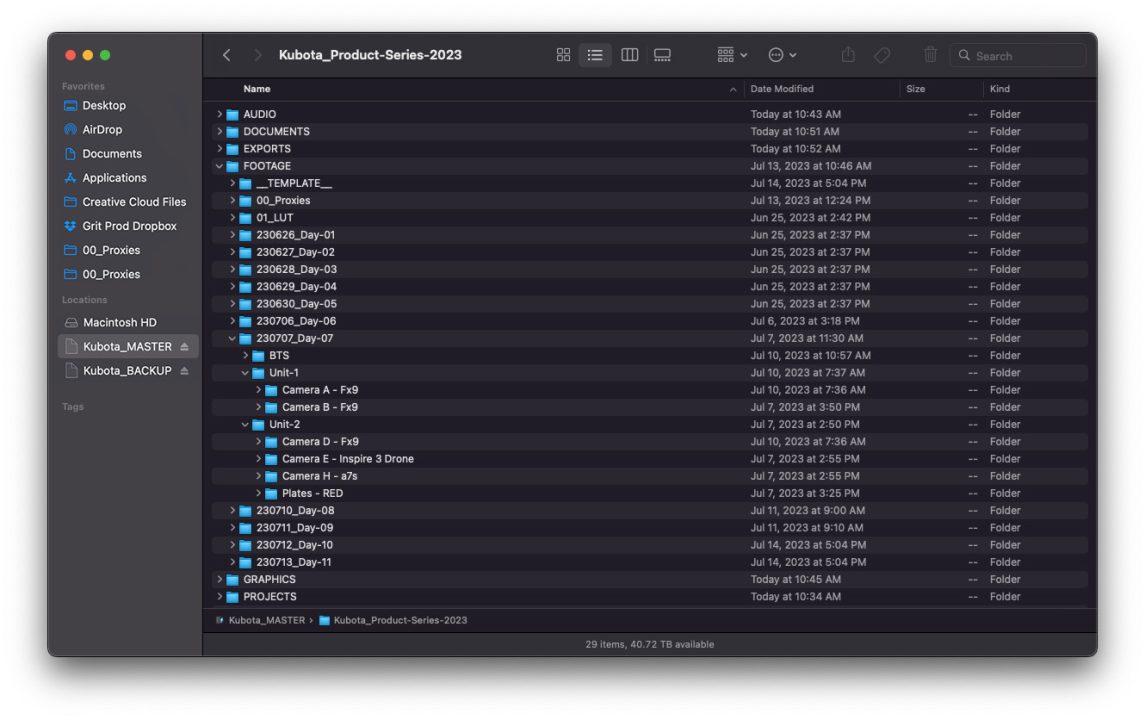The width and height of the screenshot is (1145, 720).
Task: Expand the GRAPHICS folder
Action: click(x=219, y=579)
